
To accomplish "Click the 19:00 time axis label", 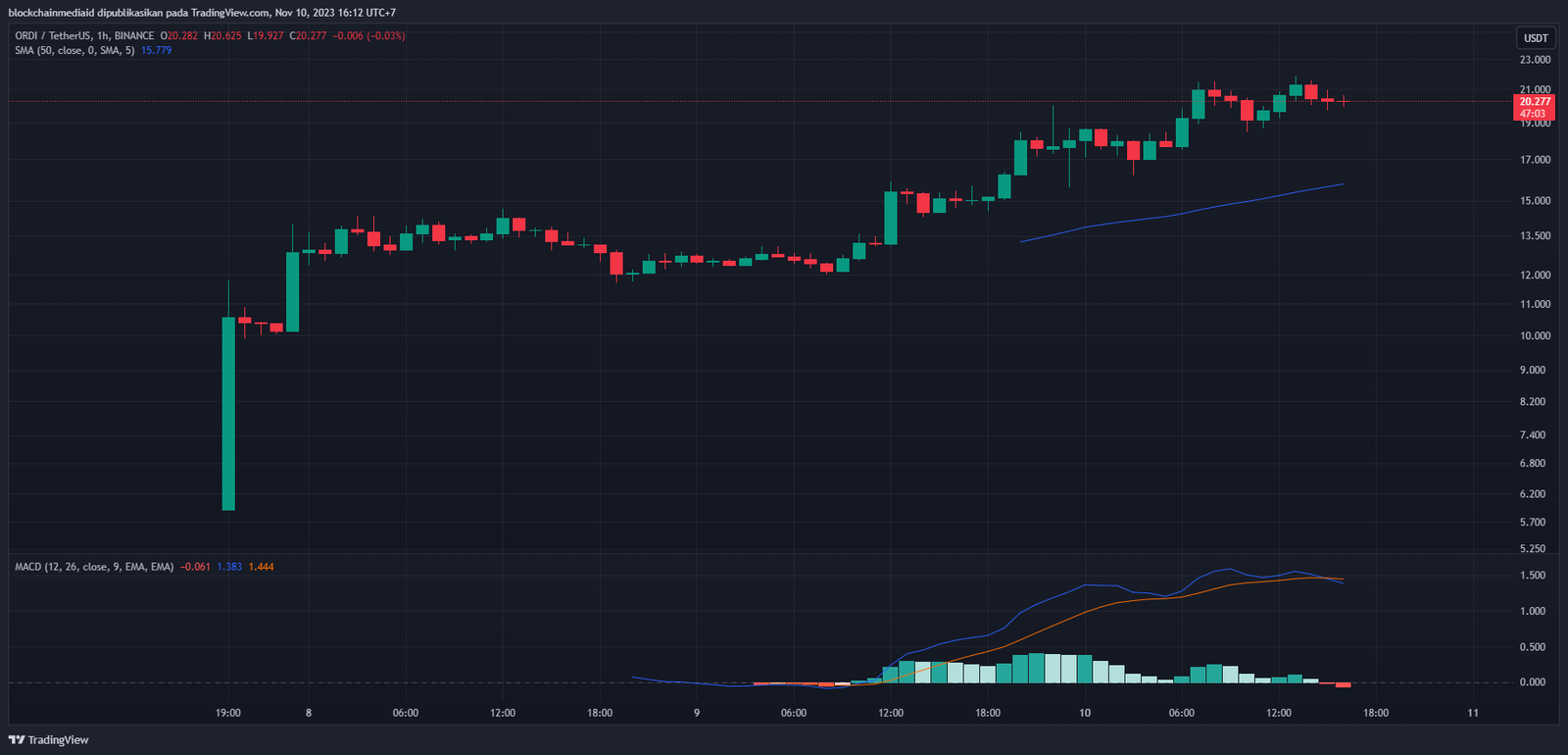I will (x=227, y=713).
